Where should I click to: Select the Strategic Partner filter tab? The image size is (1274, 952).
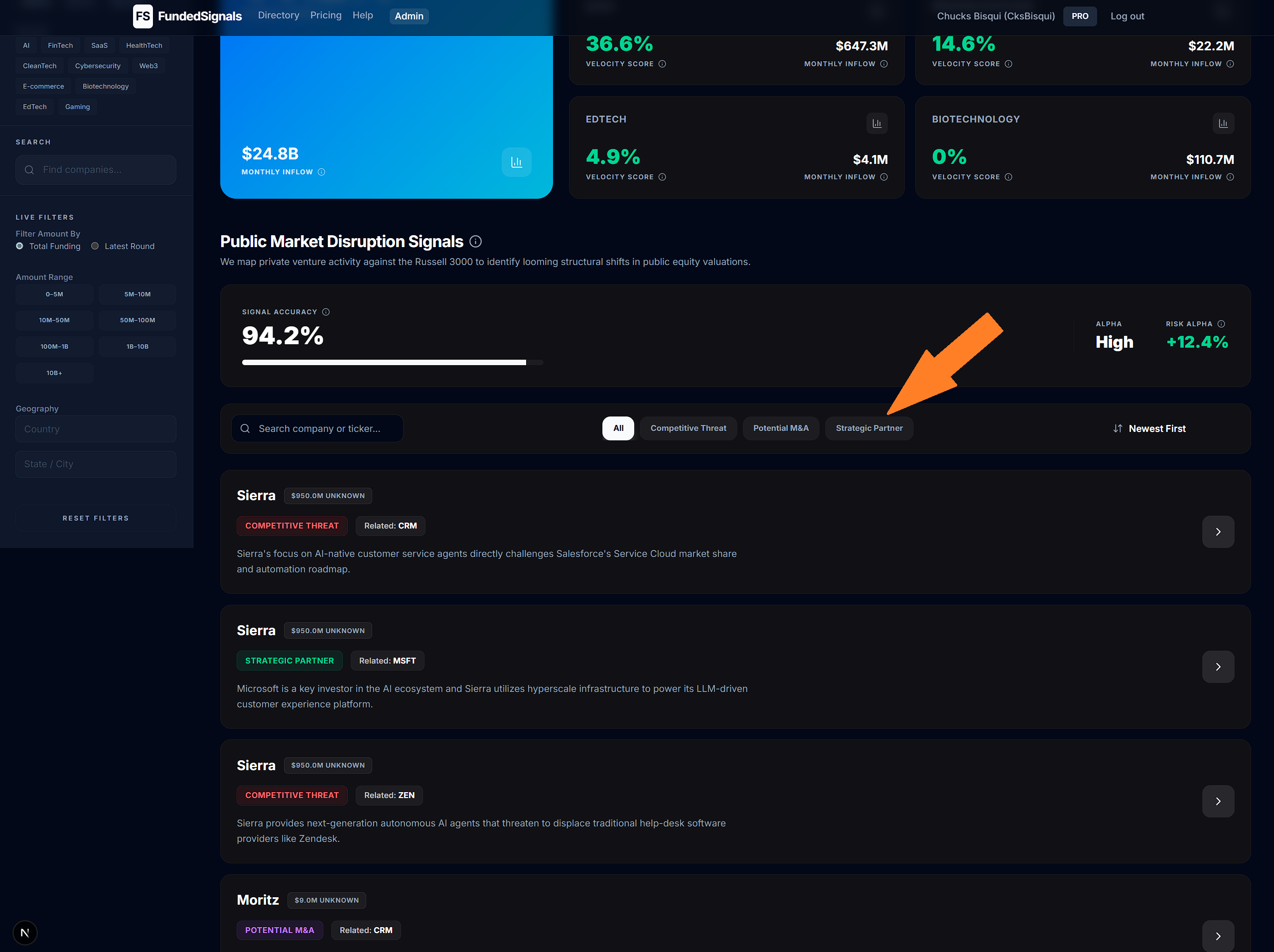pos(869,428)
